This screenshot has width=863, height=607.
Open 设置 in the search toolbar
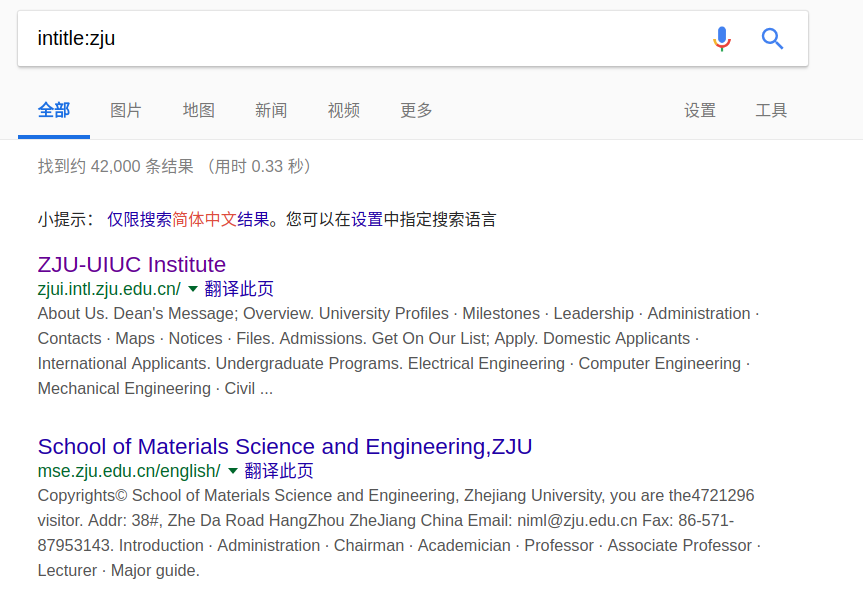click(x=700, y=110)
